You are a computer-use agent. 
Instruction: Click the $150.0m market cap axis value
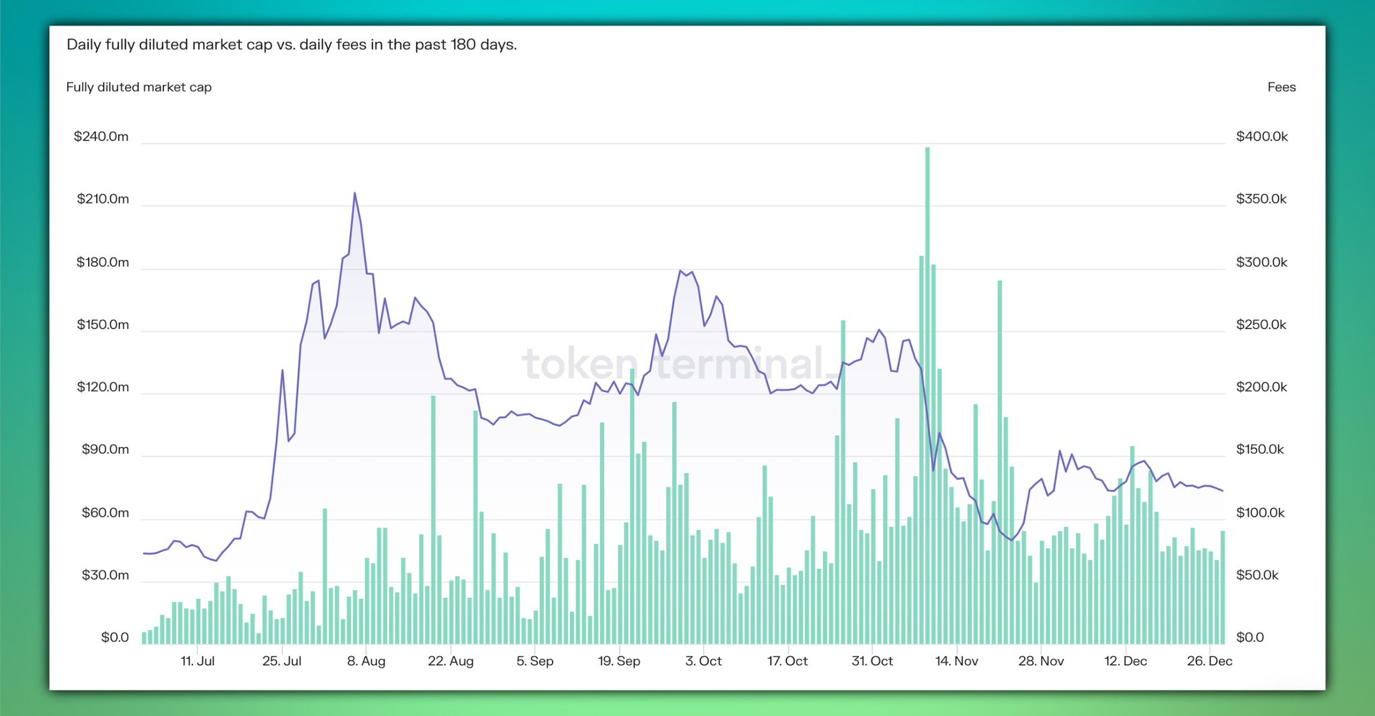click(102, 325)
